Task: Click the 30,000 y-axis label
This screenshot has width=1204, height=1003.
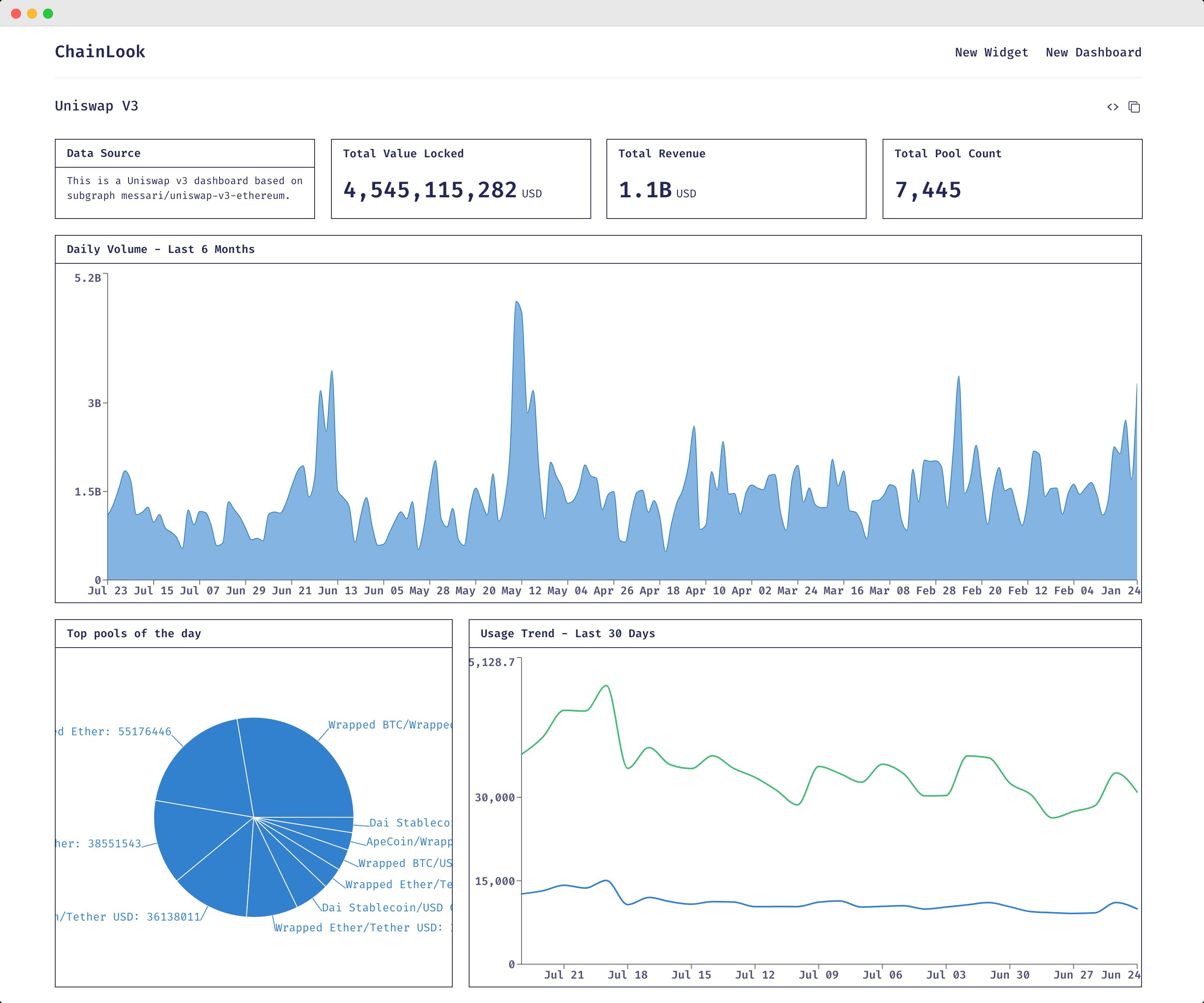Action: [494, 797]
